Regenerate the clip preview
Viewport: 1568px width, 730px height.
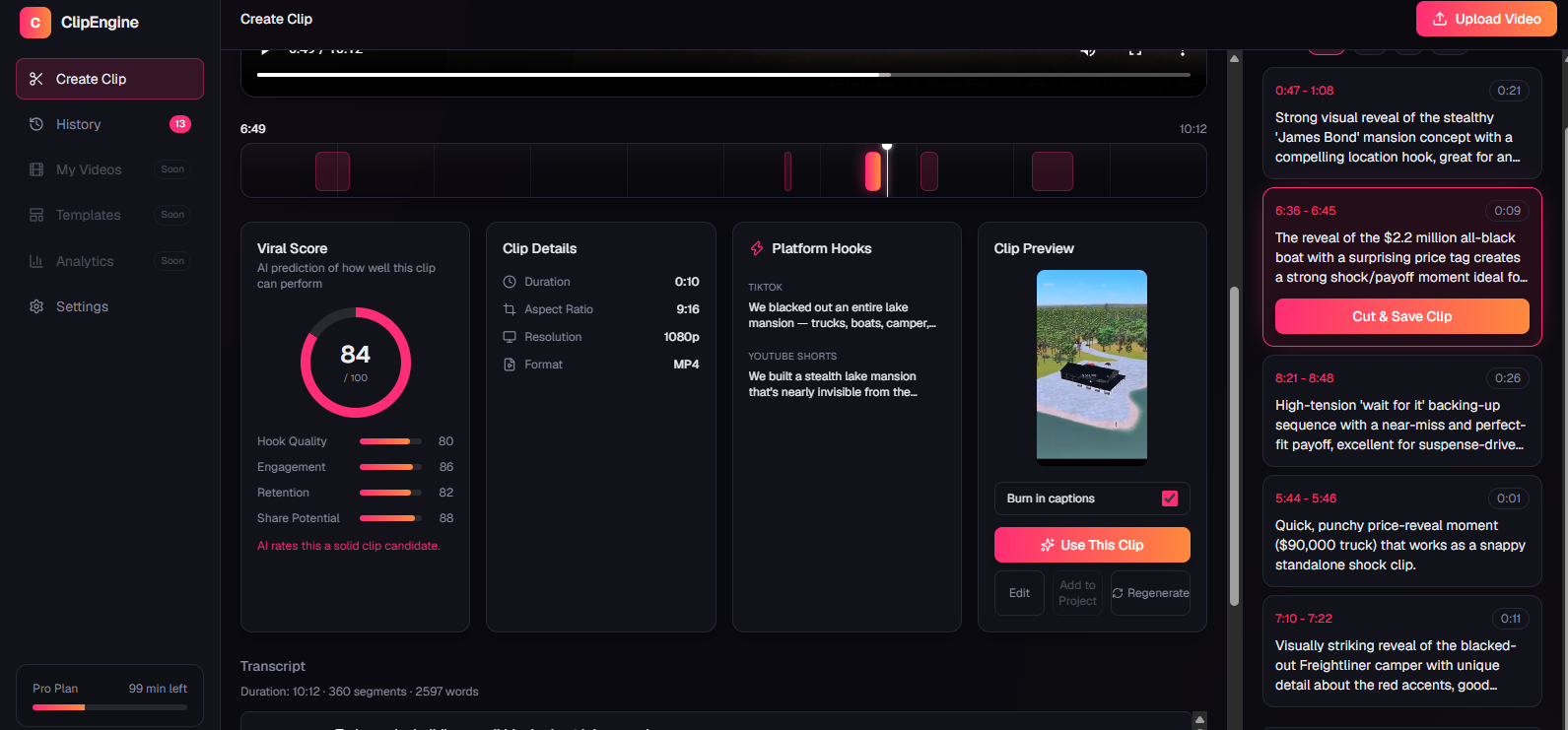pyautogui.click(x=1150, y=593)
